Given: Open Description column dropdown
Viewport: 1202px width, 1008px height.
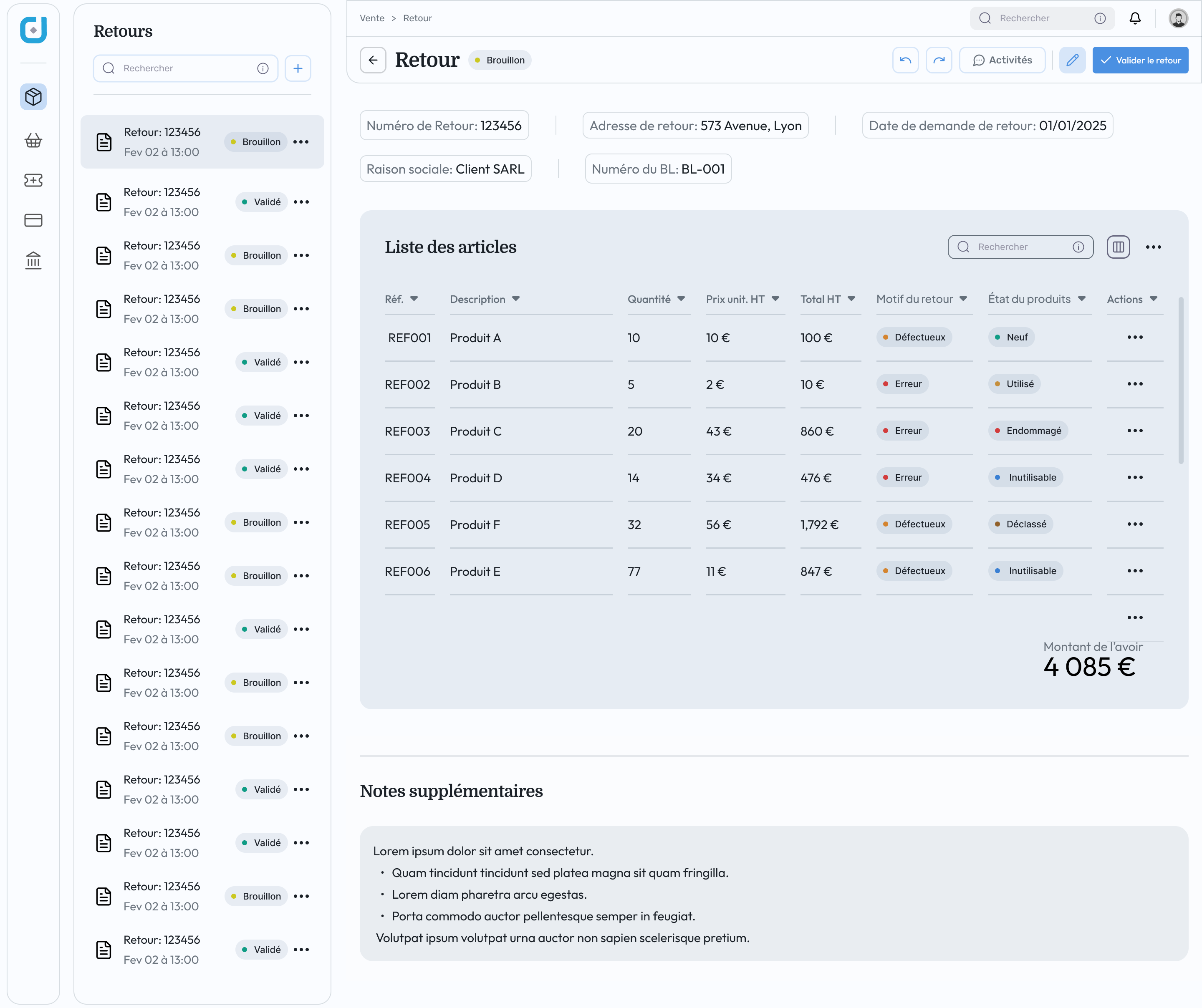Looking at the screenshot, I should (x=516, y=299).
